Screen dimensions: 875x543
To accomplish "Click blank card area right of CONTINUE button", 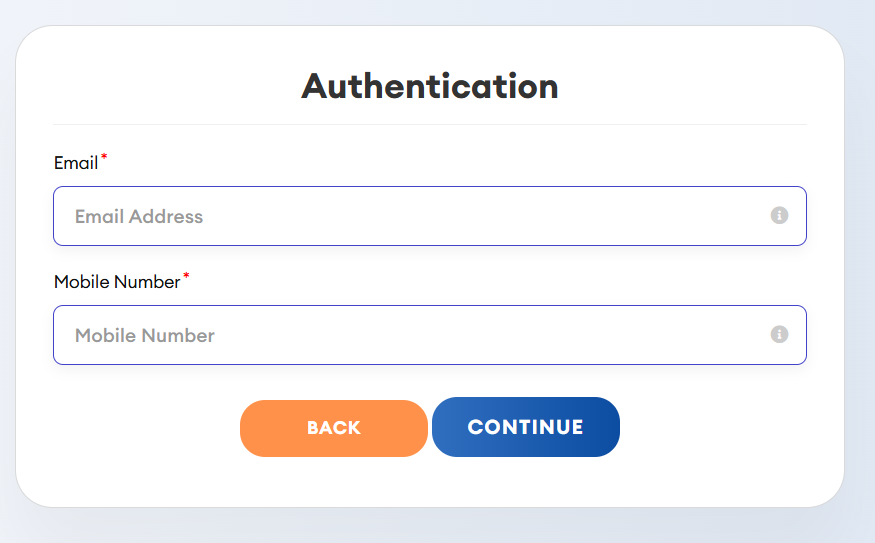I will tap(730, 428).
